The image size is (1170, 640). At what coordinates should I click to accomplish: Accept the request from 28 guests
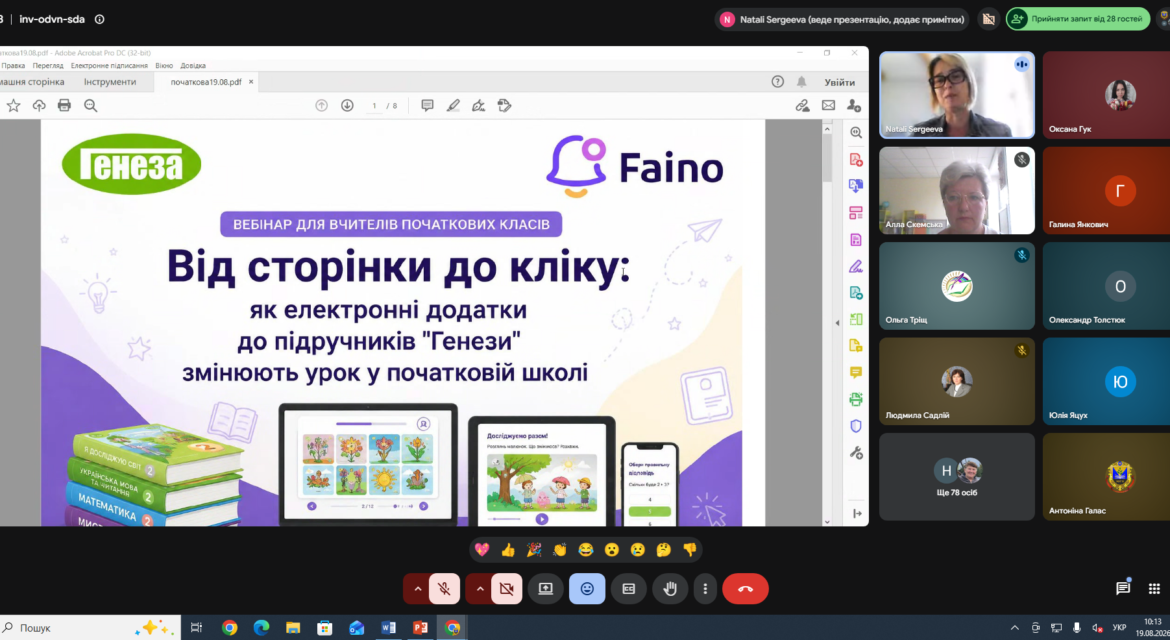coord(1078,19)
